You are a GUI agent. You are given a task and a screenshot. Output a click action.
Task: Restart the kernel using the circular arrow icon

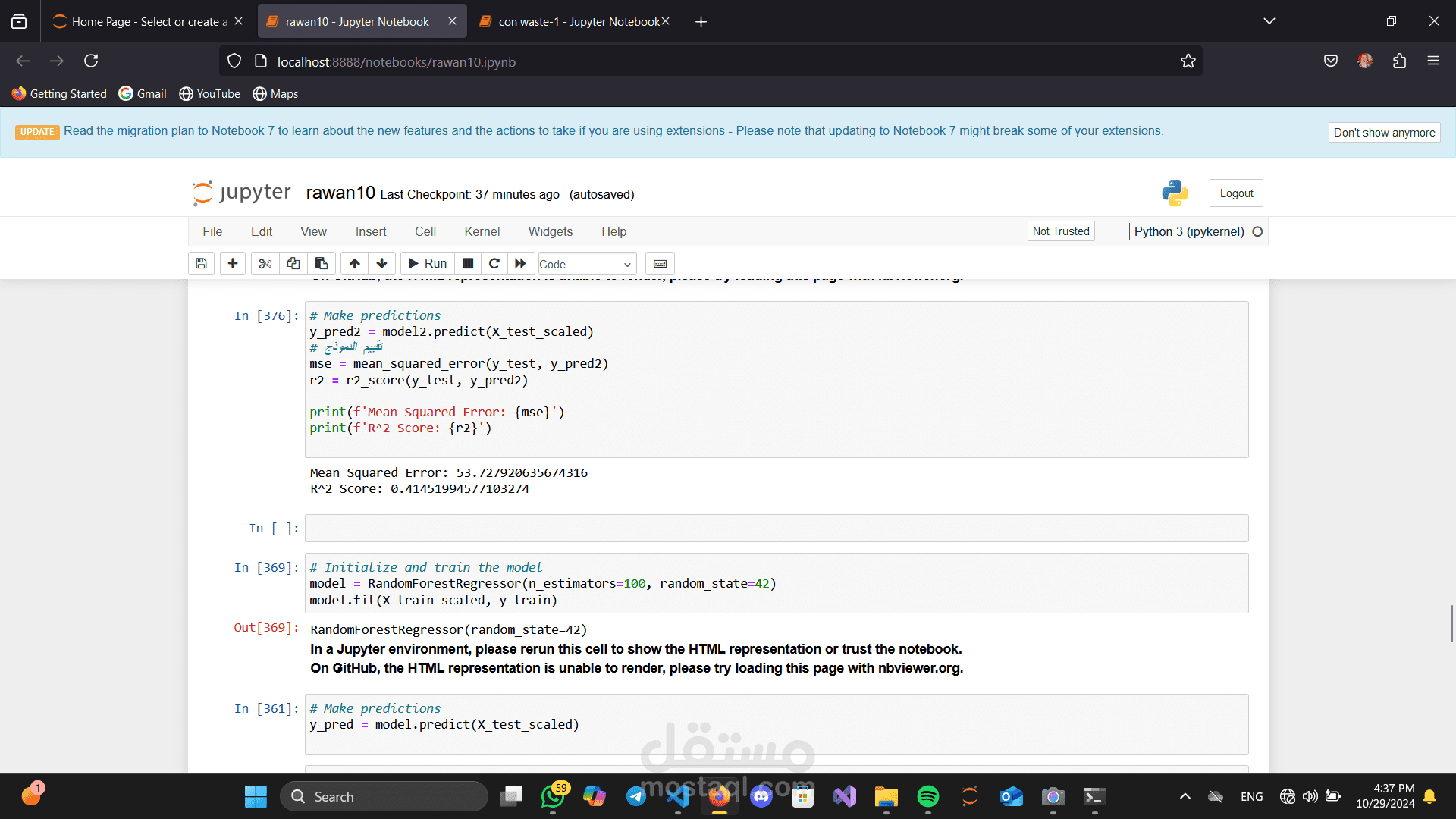494,263
